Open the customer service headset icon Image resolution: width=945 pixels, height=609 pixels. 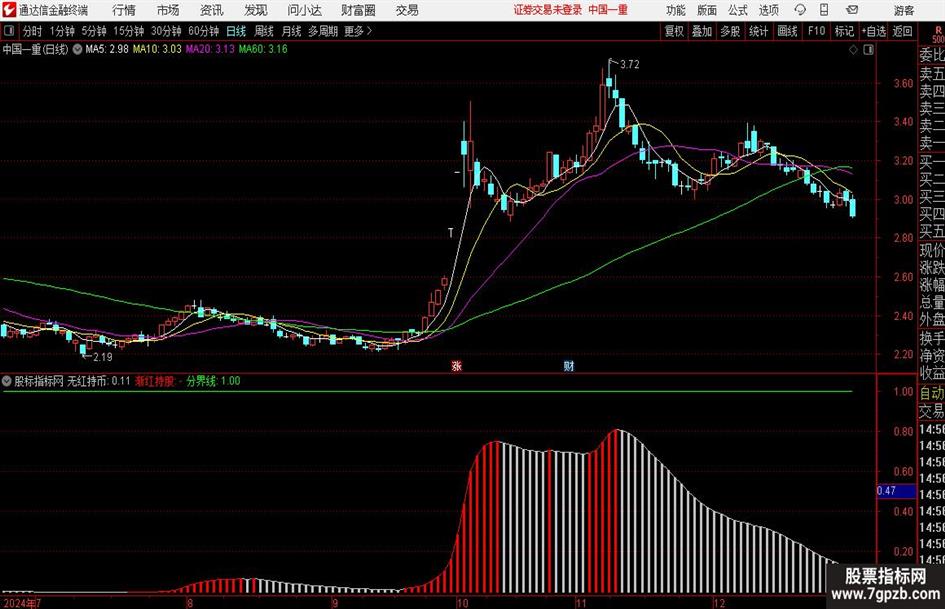800,10
